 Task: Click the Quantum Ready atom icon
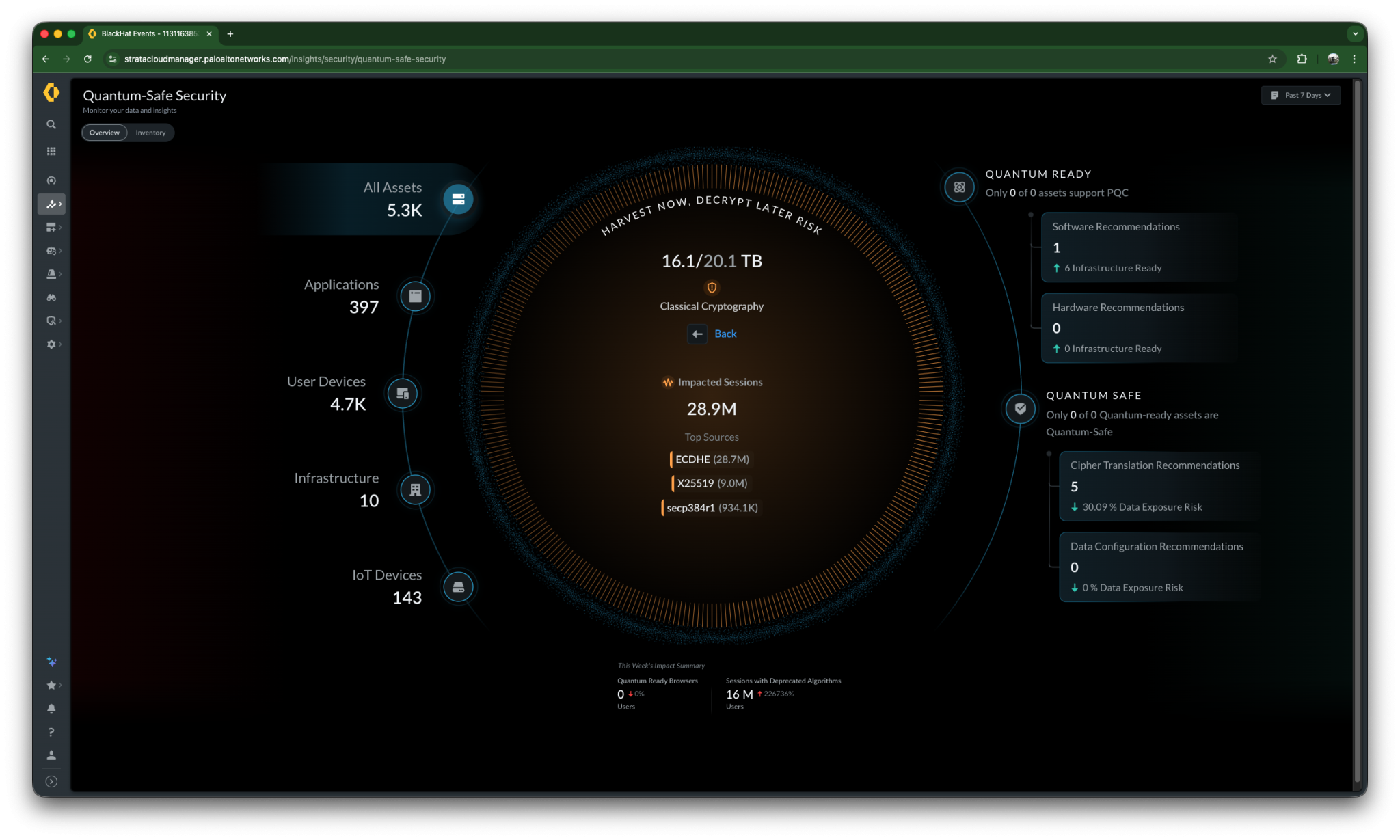pyautogui.click(x=959, y=187)
